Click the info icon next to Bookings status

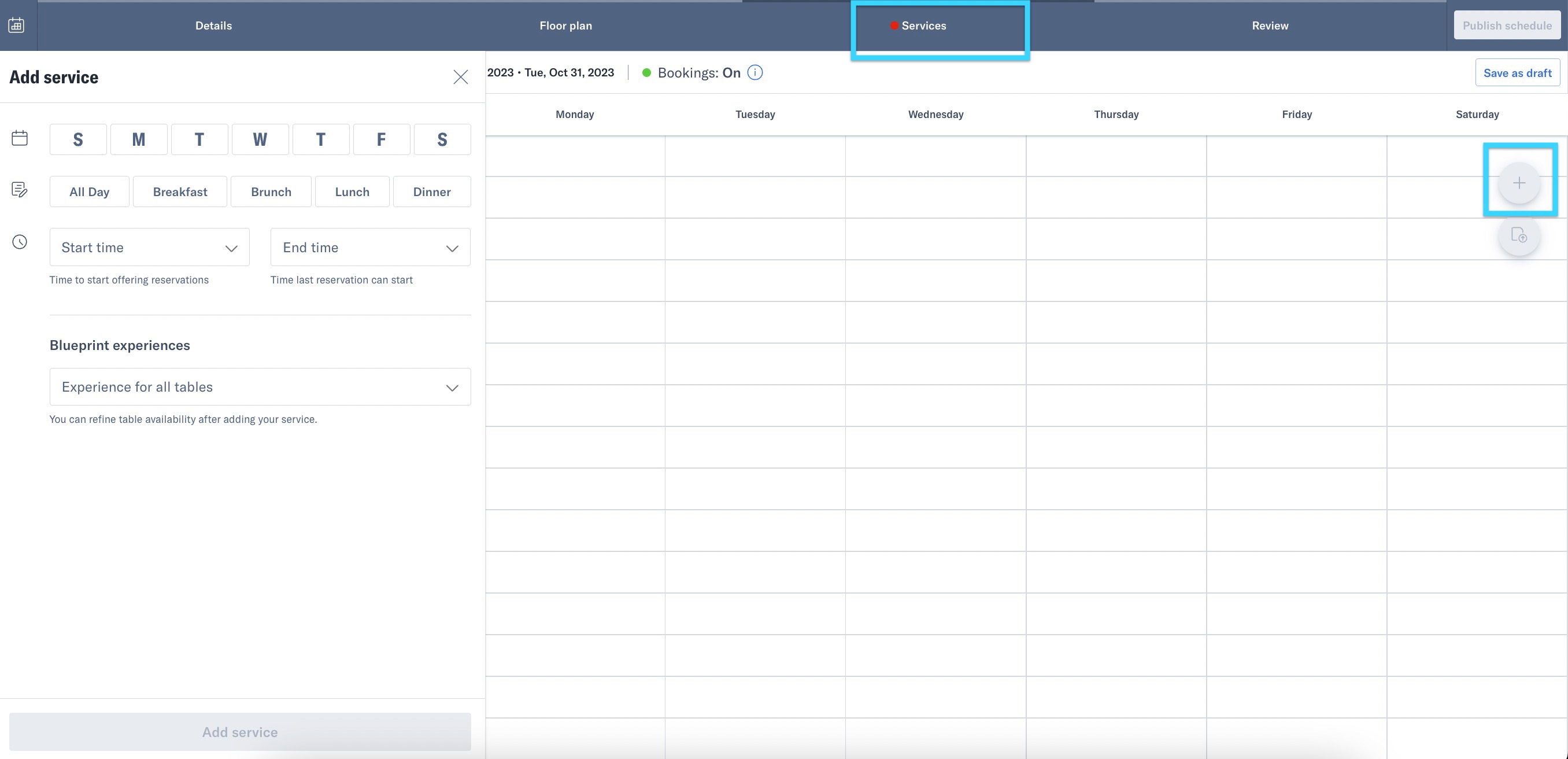756,72
